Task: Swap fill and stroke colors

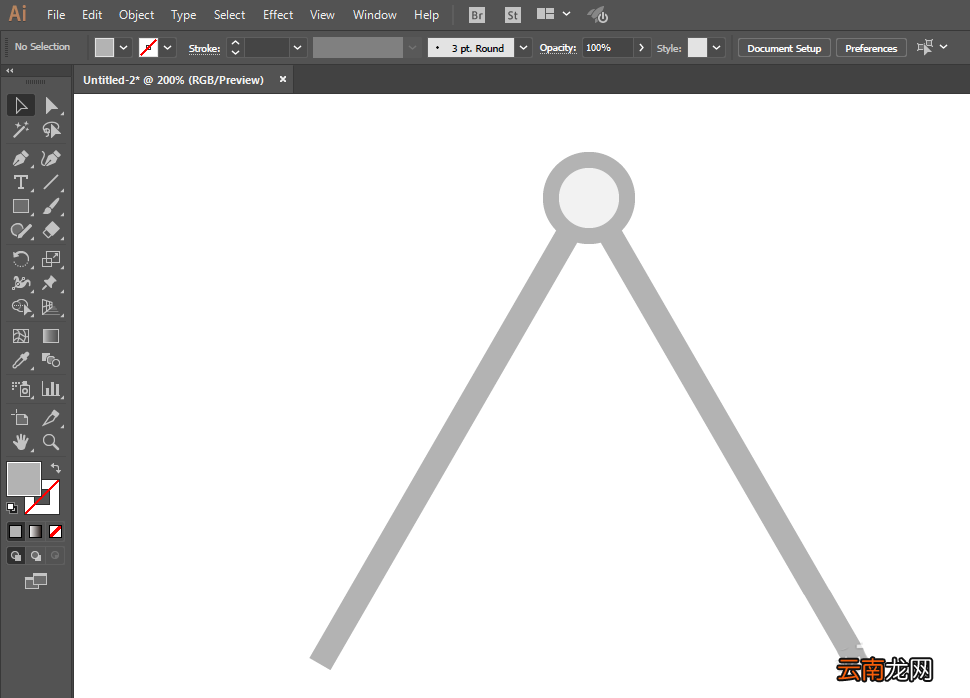Action: point(56,468)
